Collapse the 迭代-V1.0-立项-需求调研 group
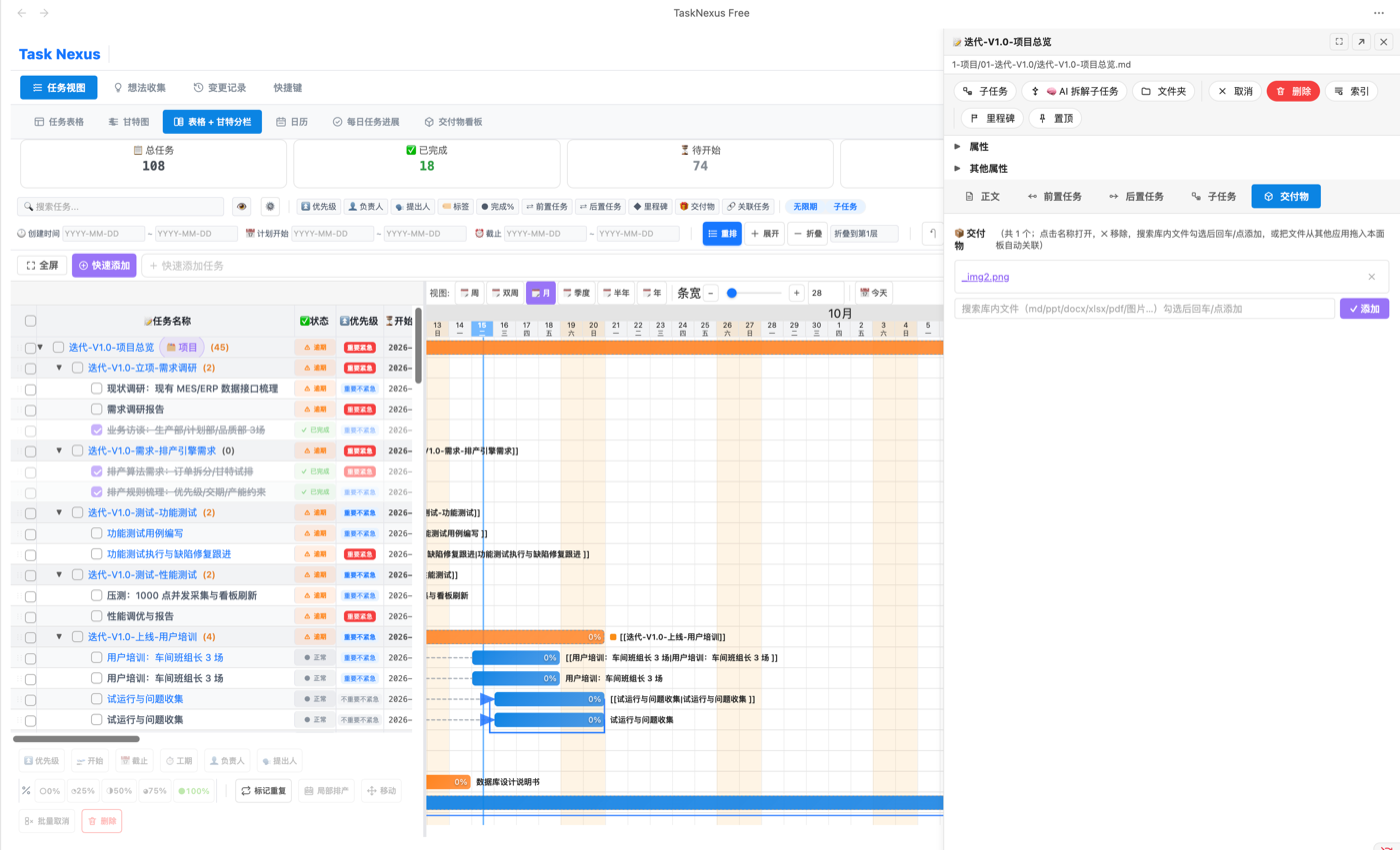The width and height of the screenshot is (1400, 850). [x=59, y=368]
